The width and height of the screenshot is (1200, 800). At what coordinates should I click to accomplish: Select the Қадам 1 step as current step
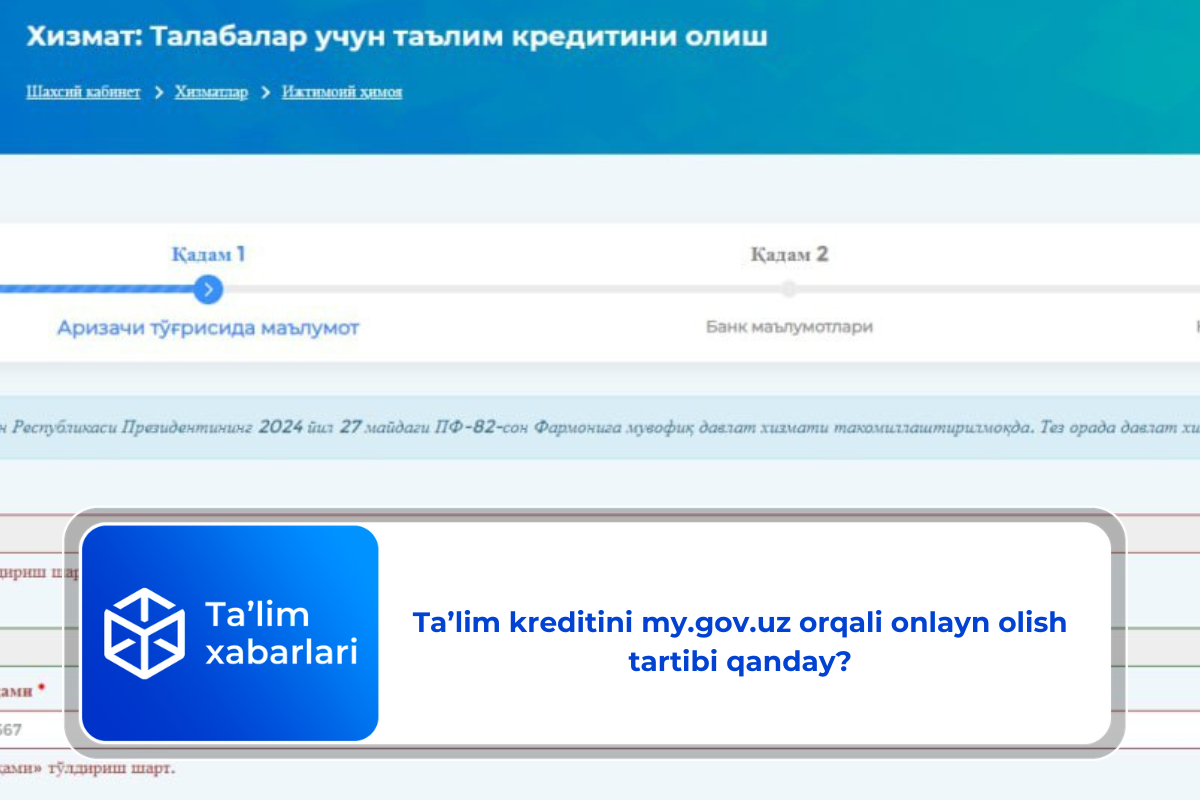[x=208, y=254]
